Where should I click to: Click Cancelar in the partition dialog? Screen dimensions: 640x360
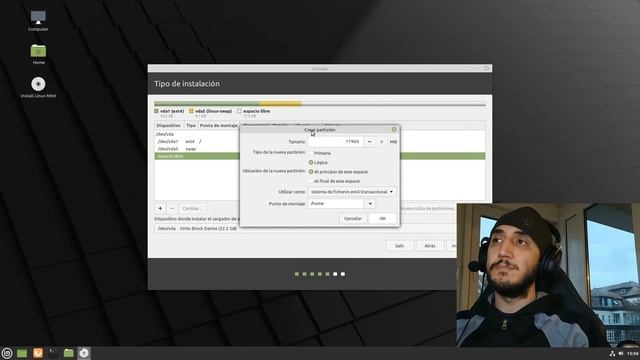353,218
